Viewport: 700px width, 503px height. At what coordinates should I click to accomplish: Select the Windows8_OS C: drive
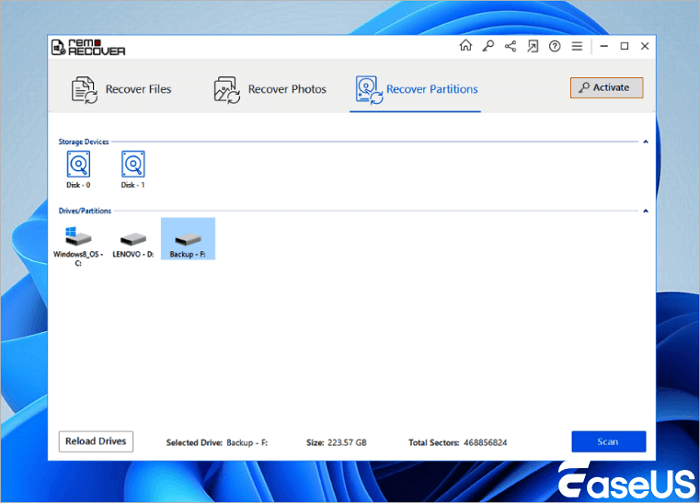click(78, 245)
